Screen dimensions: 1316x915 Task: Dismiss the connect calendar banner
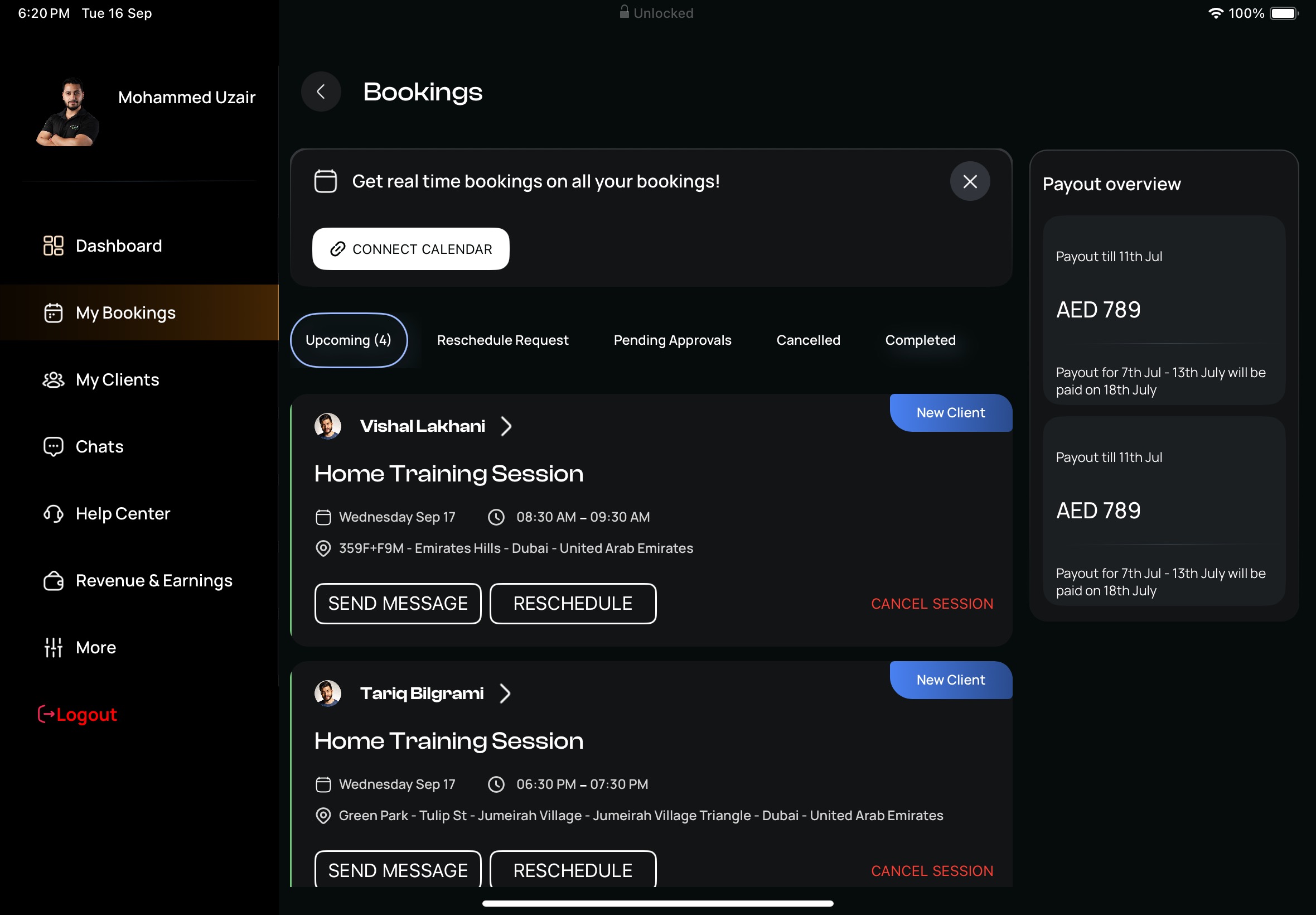coord(969,181)
